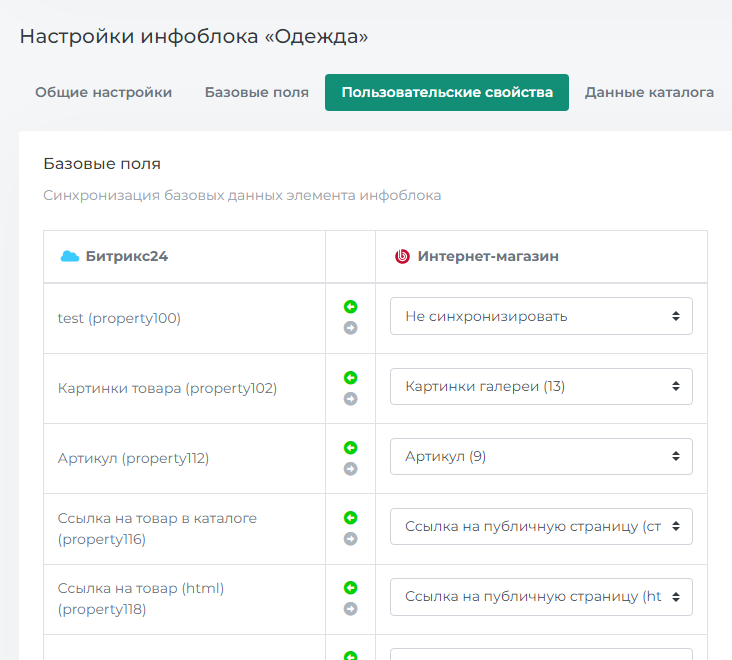Viewport: 732px width, 660px height.
Task: Open the Артикул (9) dropdown
Action: (541, 456)
